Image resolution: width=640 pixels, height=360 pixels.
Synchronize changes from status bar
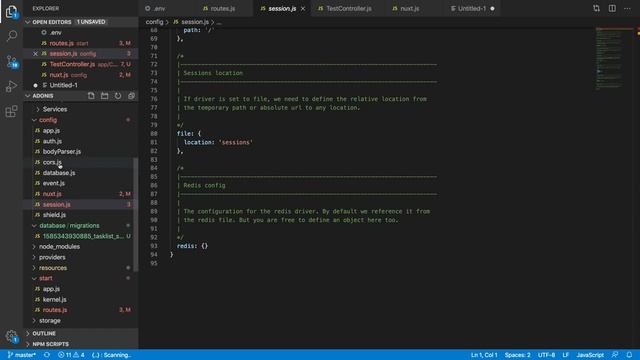pyautogui.click(x=47, y=355)
